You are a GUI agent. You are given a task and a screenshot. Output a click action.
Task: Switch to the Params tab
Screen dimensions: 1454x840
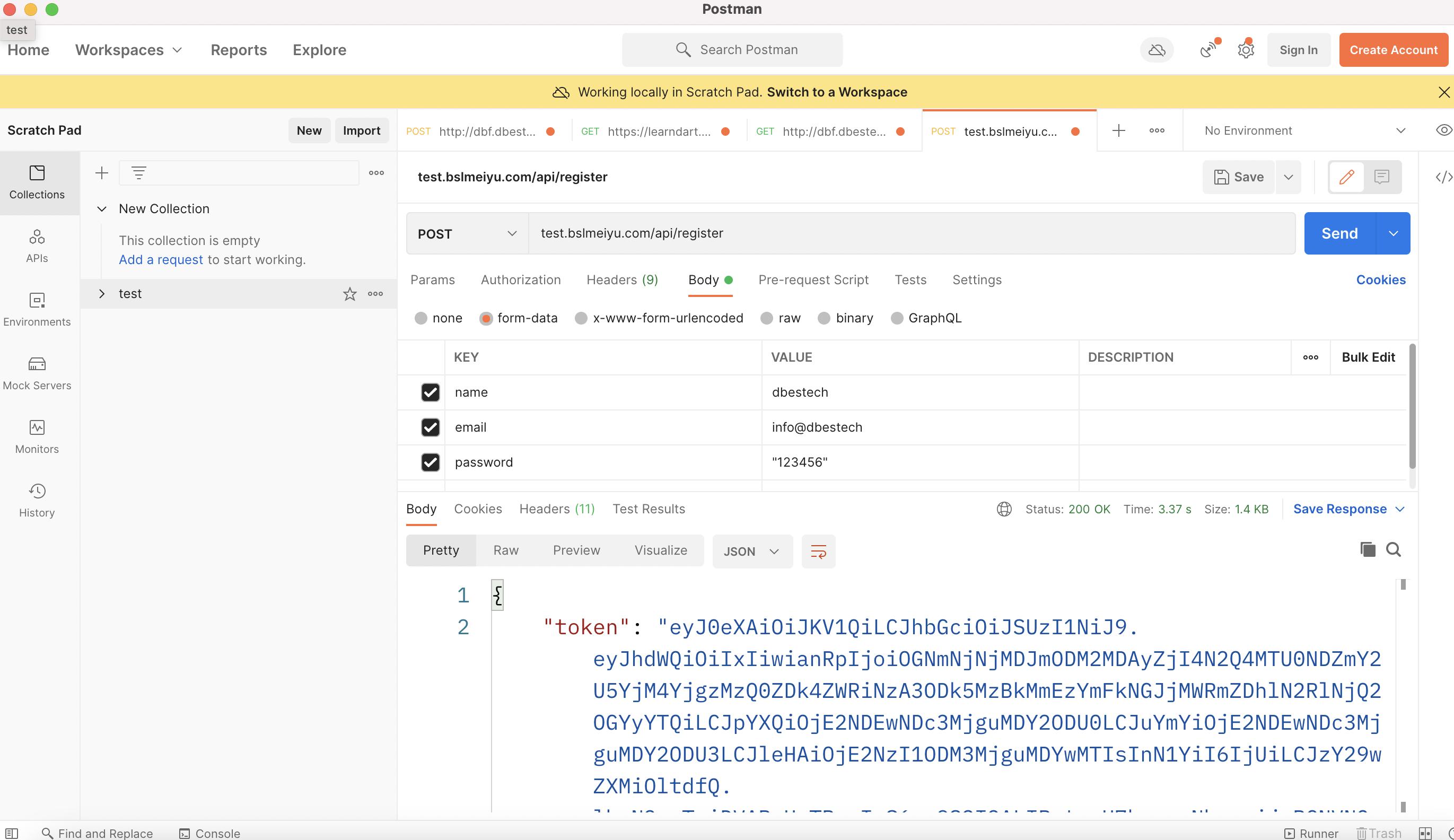(x=433, y=280)
